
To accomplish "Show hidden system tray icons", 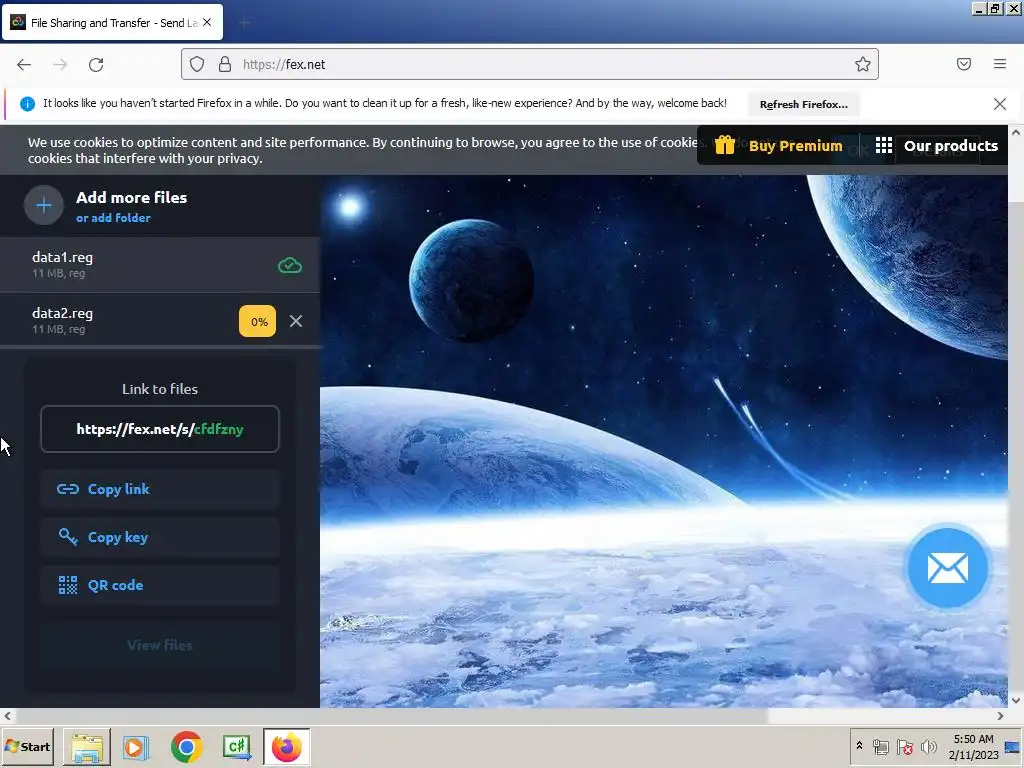I will [x=859, y=746].
